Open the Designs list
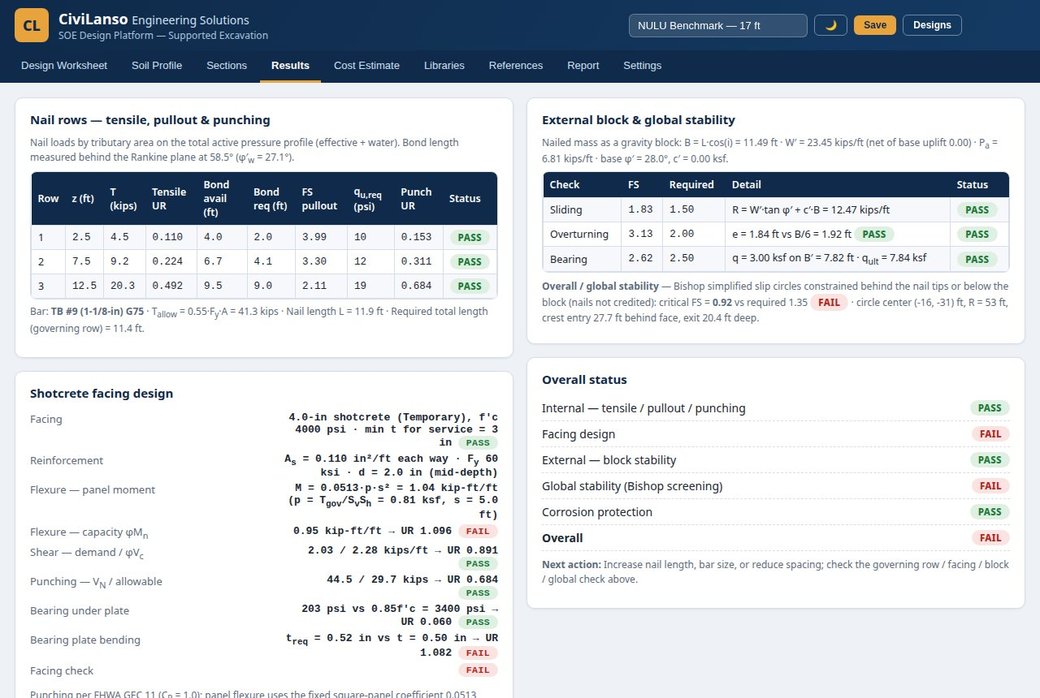Viewport: 1040px width, 698px height. point(932,25)
